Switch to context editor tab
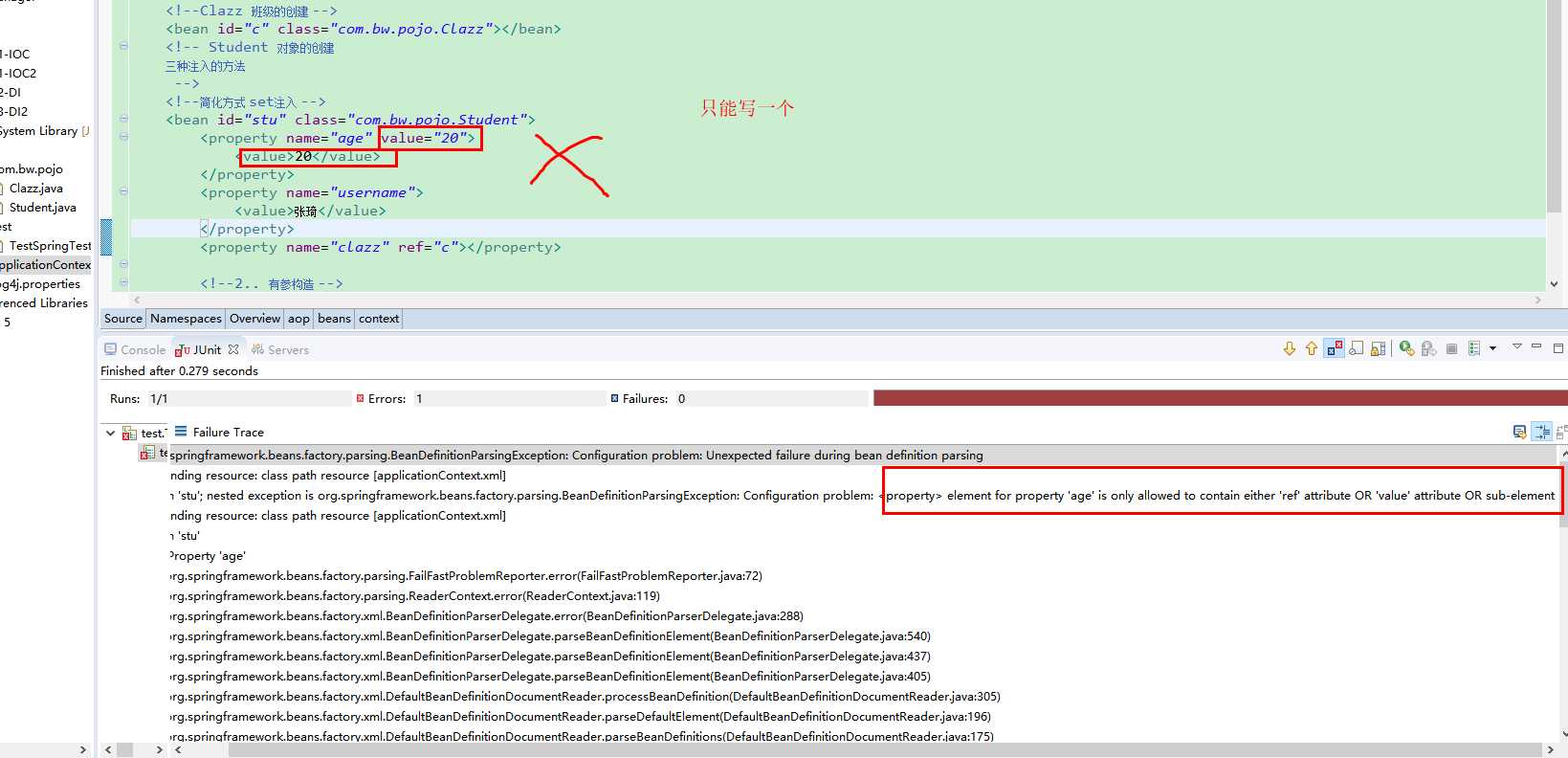The height and width of the screenshot is (758, 1568). (x=379, y=319)
